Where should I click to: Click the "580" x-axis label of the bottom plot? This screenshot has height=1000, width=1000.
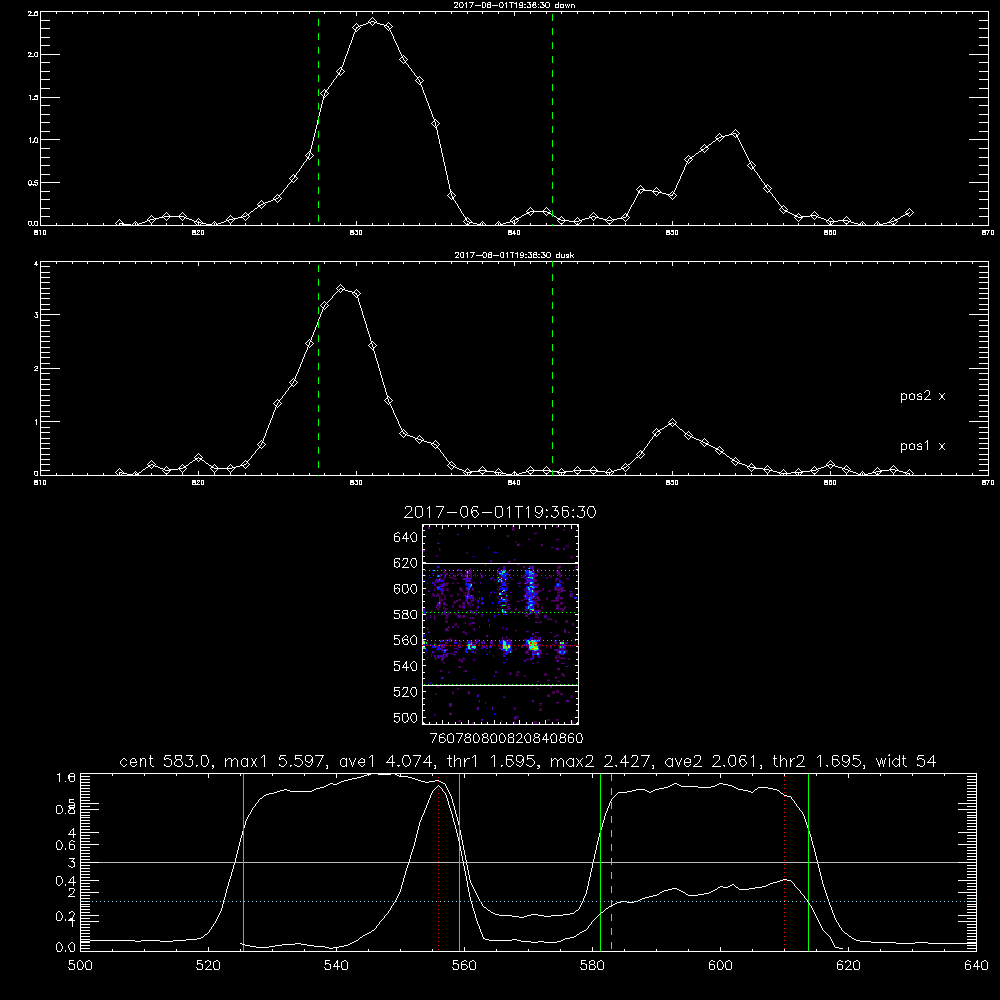(x=592, y=966)
